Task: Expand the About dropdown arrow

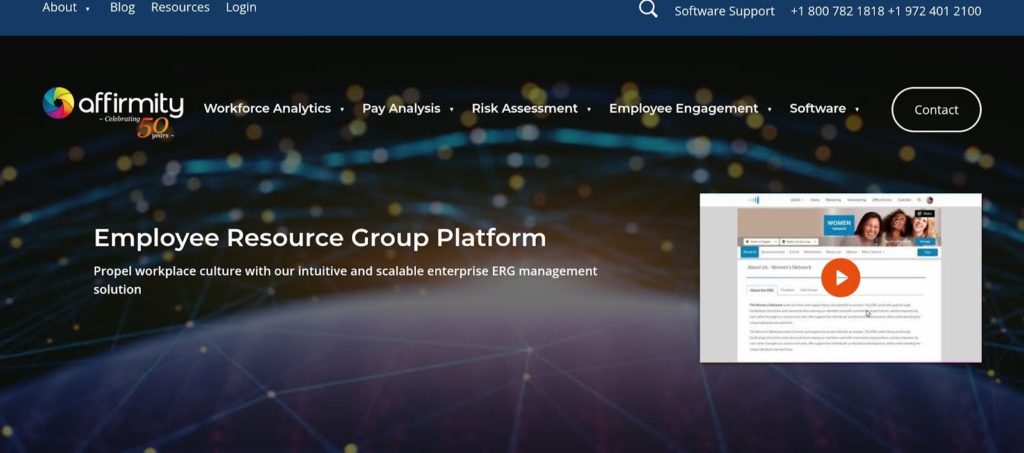Action: (88, 9)
